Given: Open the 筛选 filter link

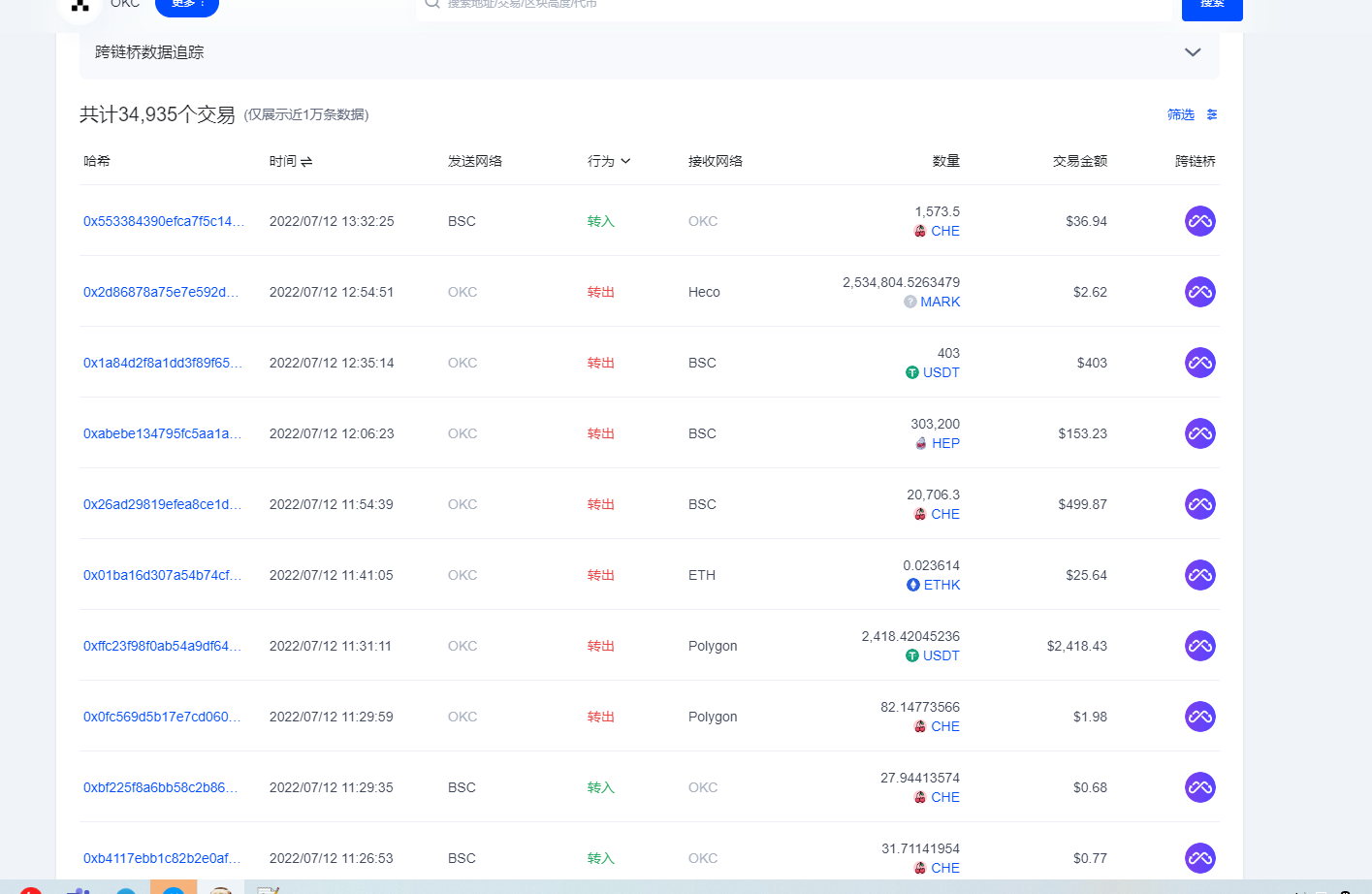Looking at the screenshot, I should 1180,114.
